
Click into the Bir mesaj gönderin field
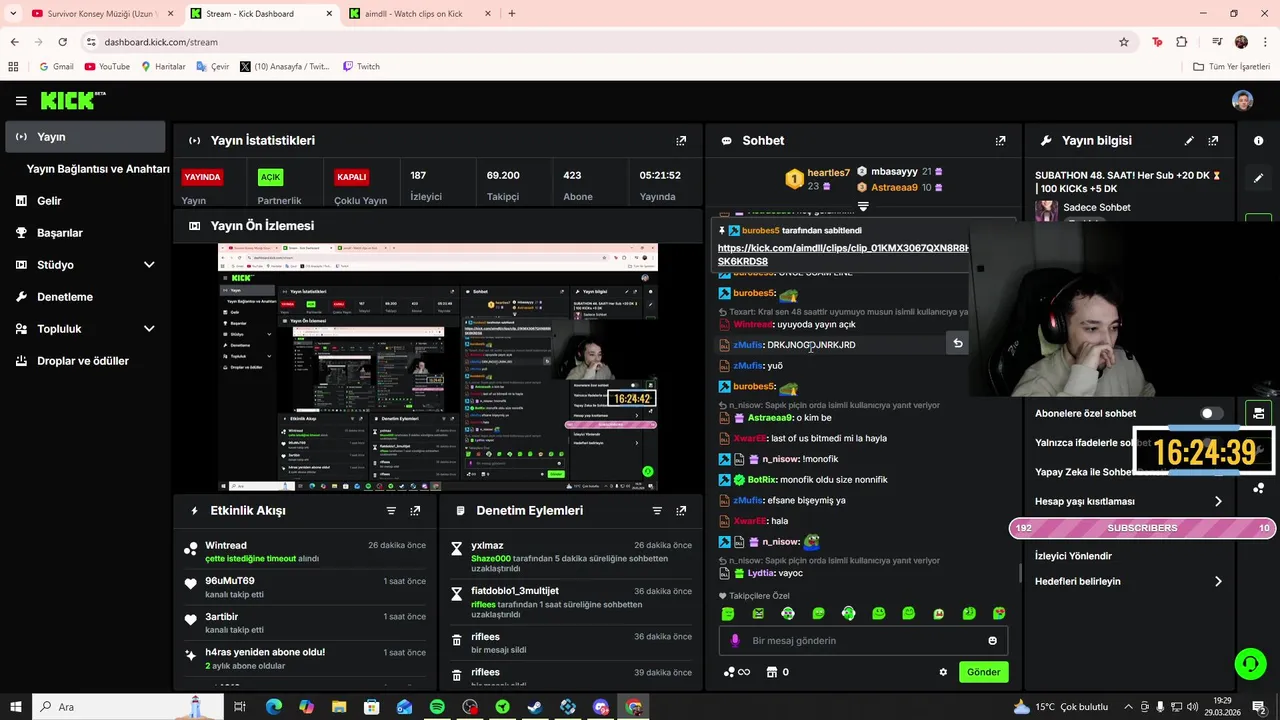click(863, 641)
